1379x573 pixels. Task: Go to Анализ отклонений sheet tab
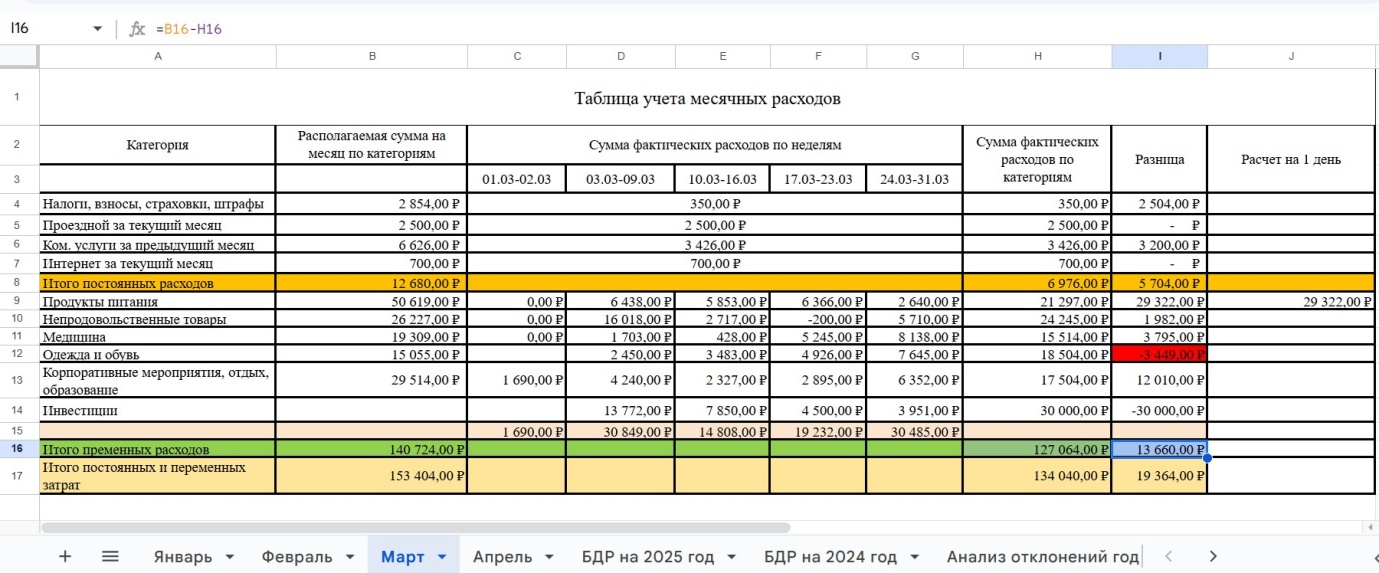[1042, 556]
